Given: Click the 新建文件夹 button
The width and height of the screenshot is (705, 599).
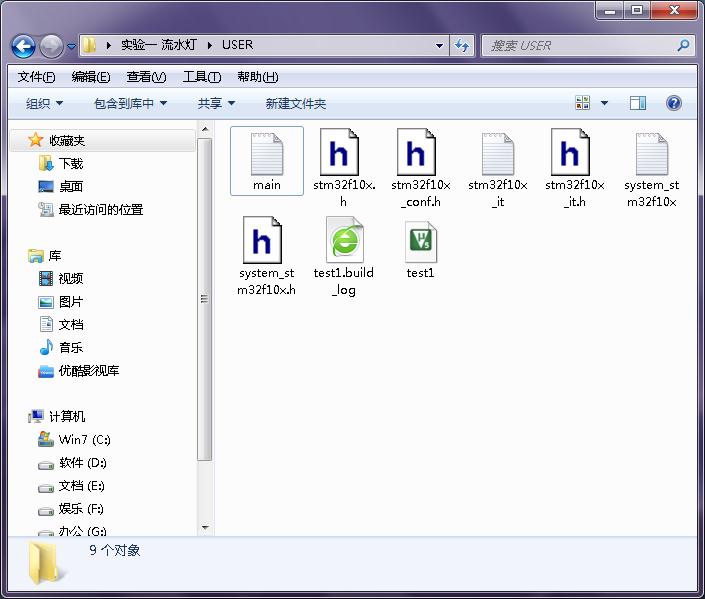Looking at the screenshot, I should tap(295, 103).
